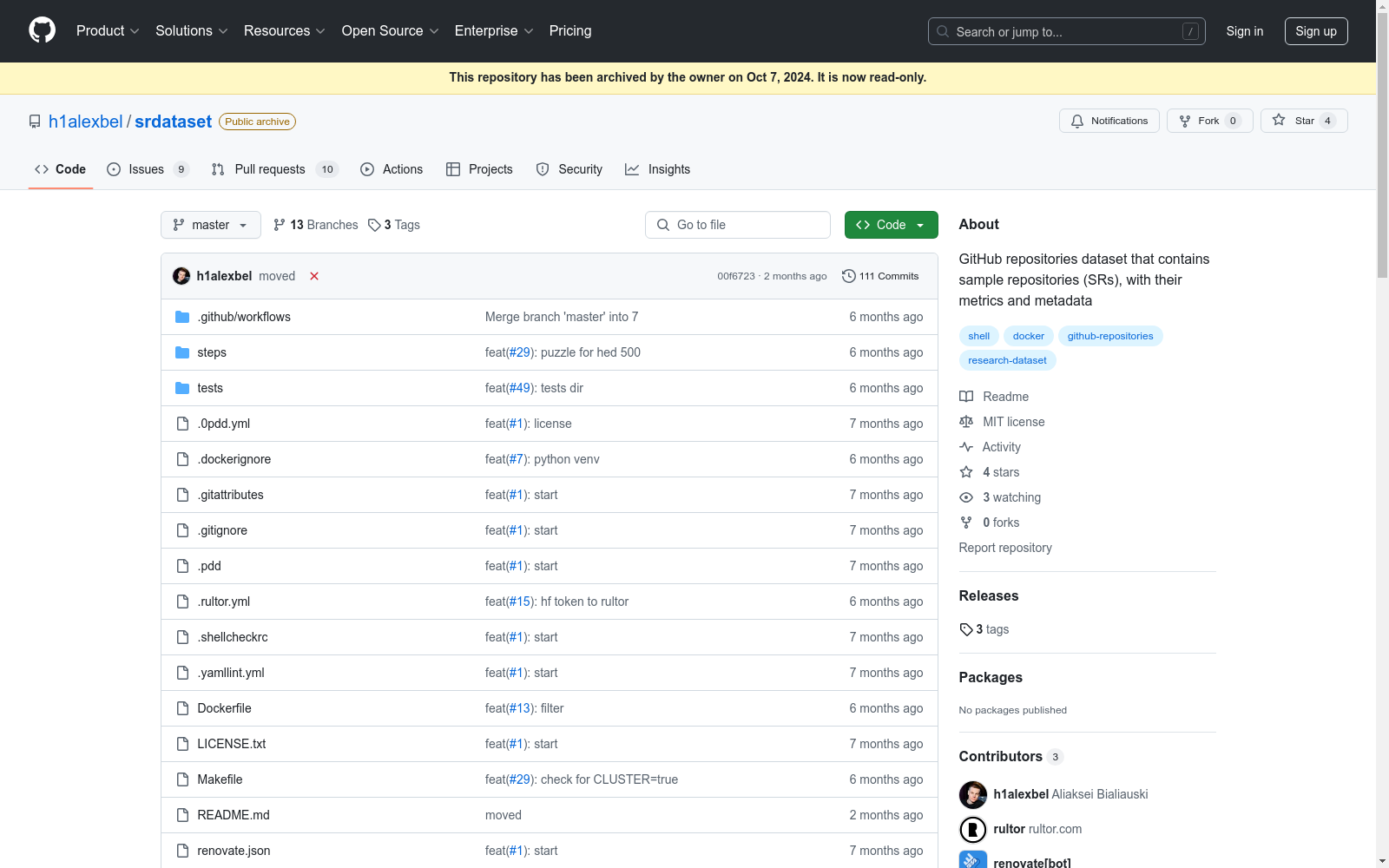Open the .rultor.yml file
This screenshot has height=868, width=1389.
[x=224, y=602]
